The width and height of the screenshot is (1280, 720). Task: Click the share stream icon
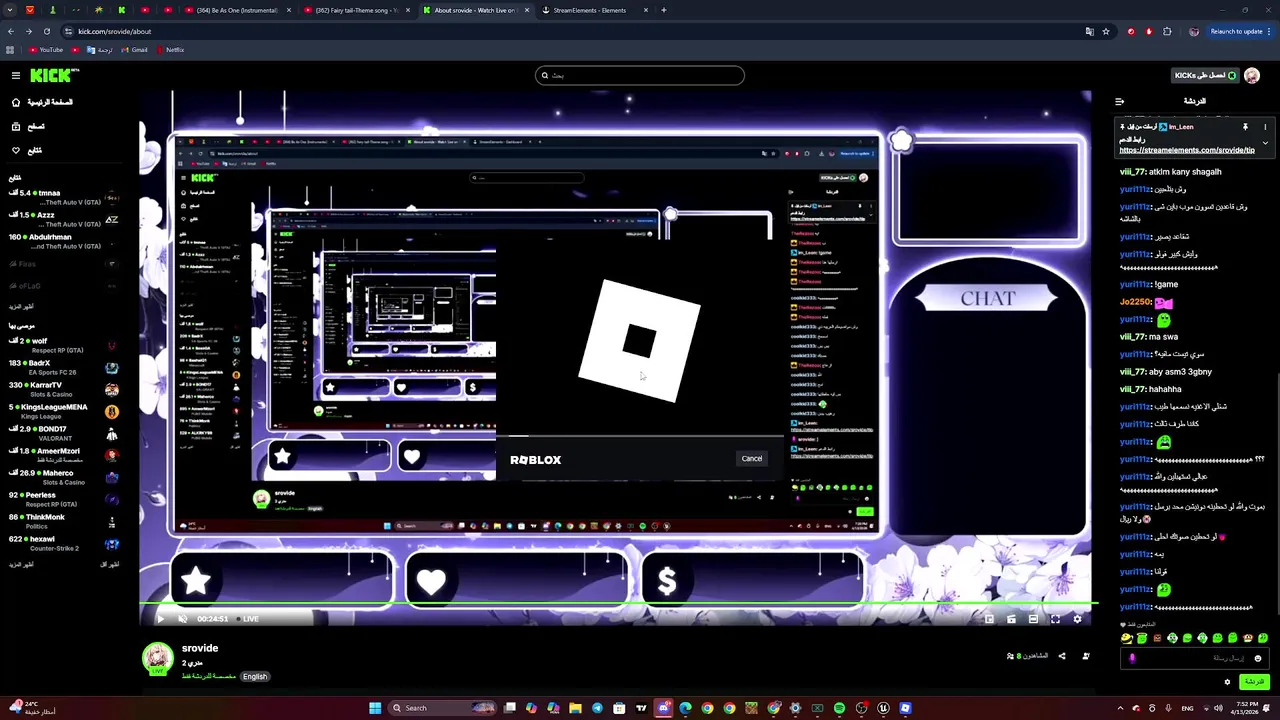(1062, 656)
